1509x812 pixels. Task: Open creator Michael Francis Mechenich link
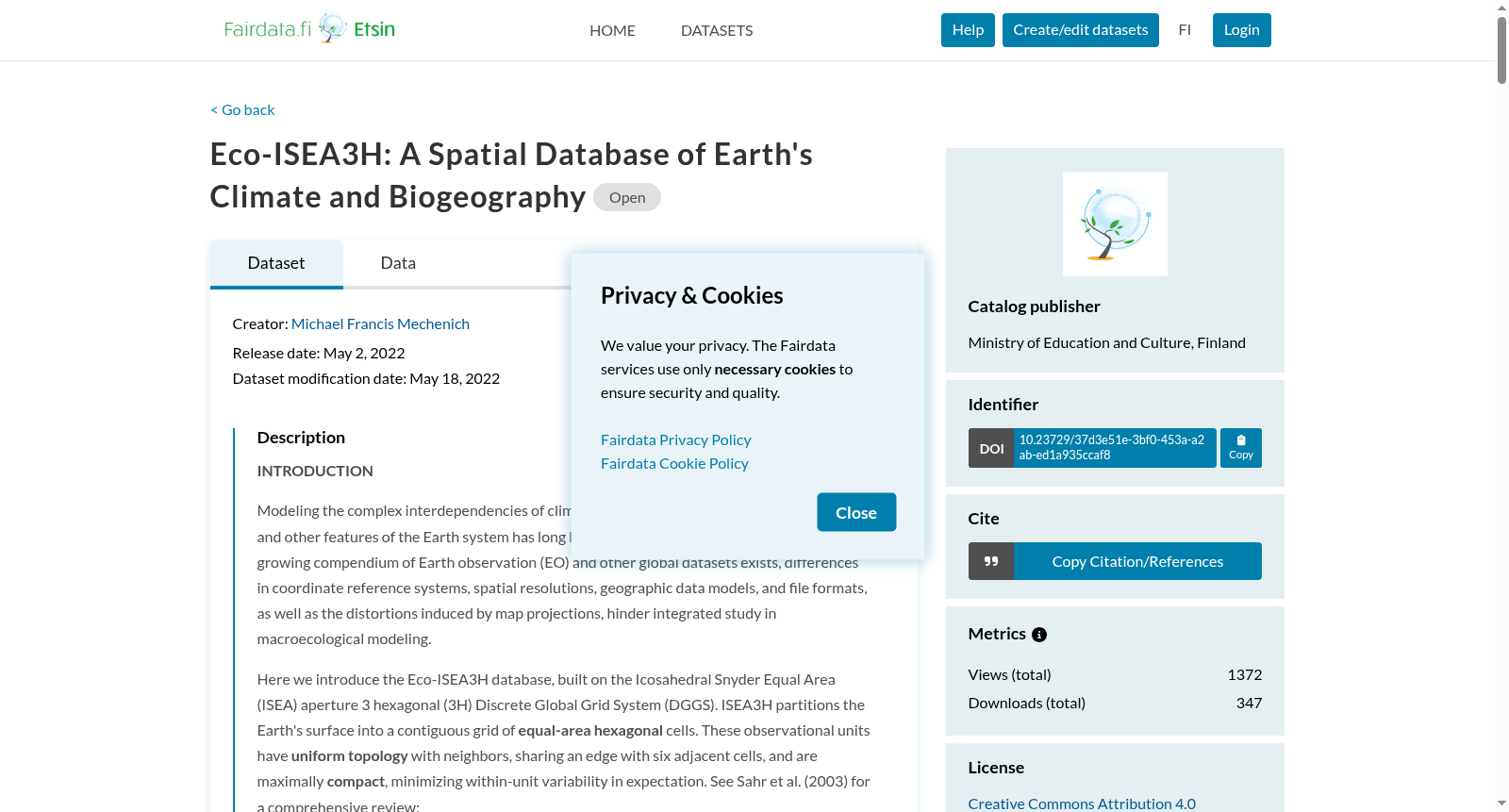380,323
